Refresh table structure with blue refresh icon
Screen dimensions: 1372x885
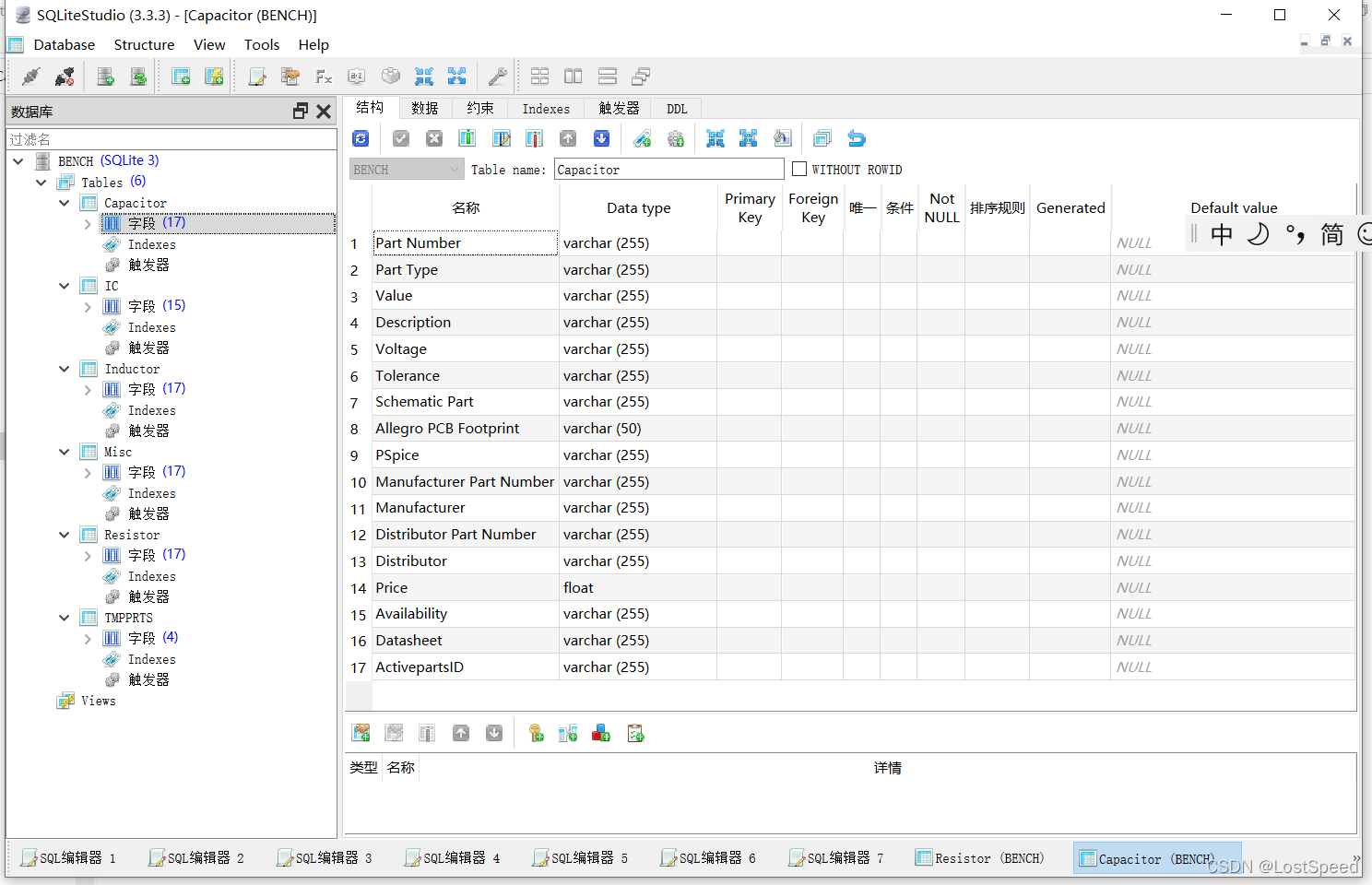[361, 138]
